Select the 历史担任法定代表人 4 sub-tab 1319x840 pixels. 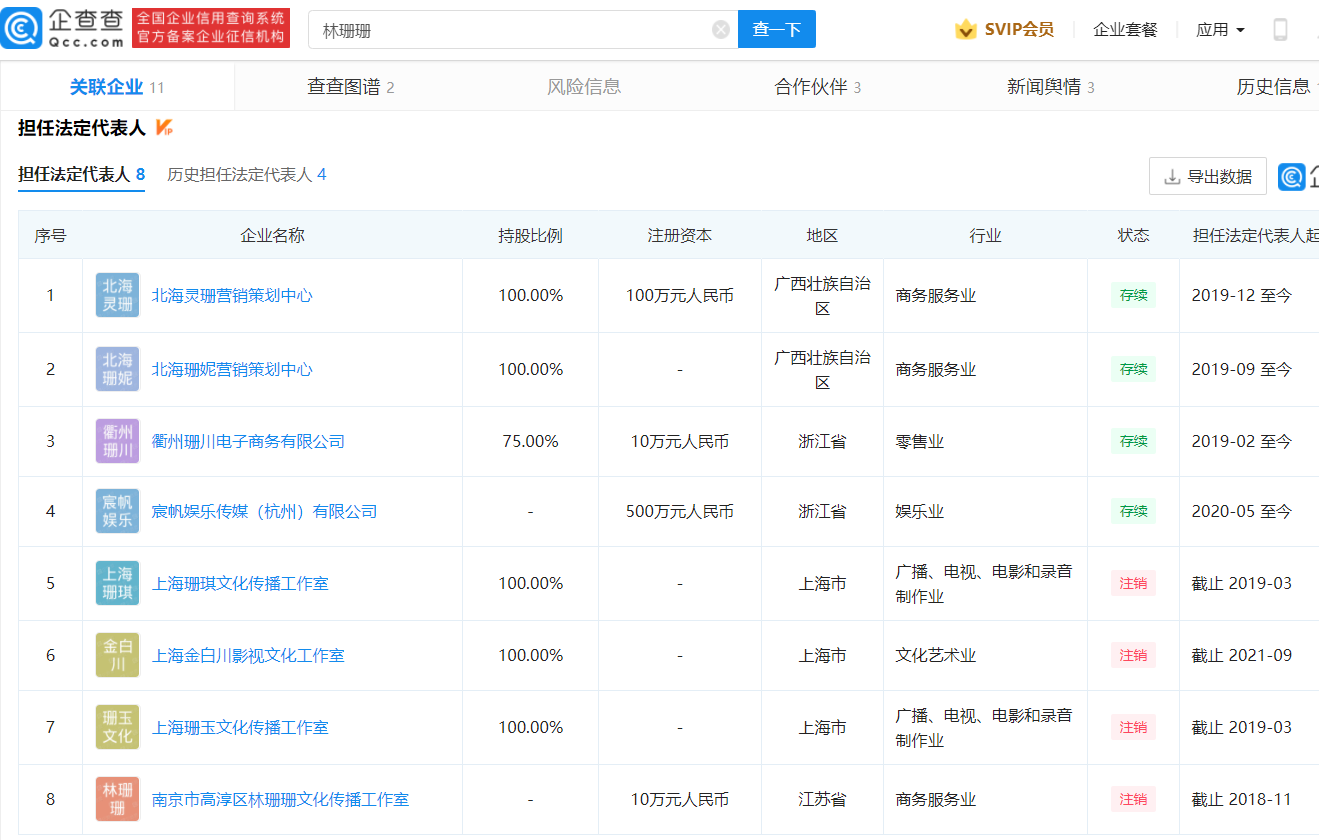pos(247,175)
